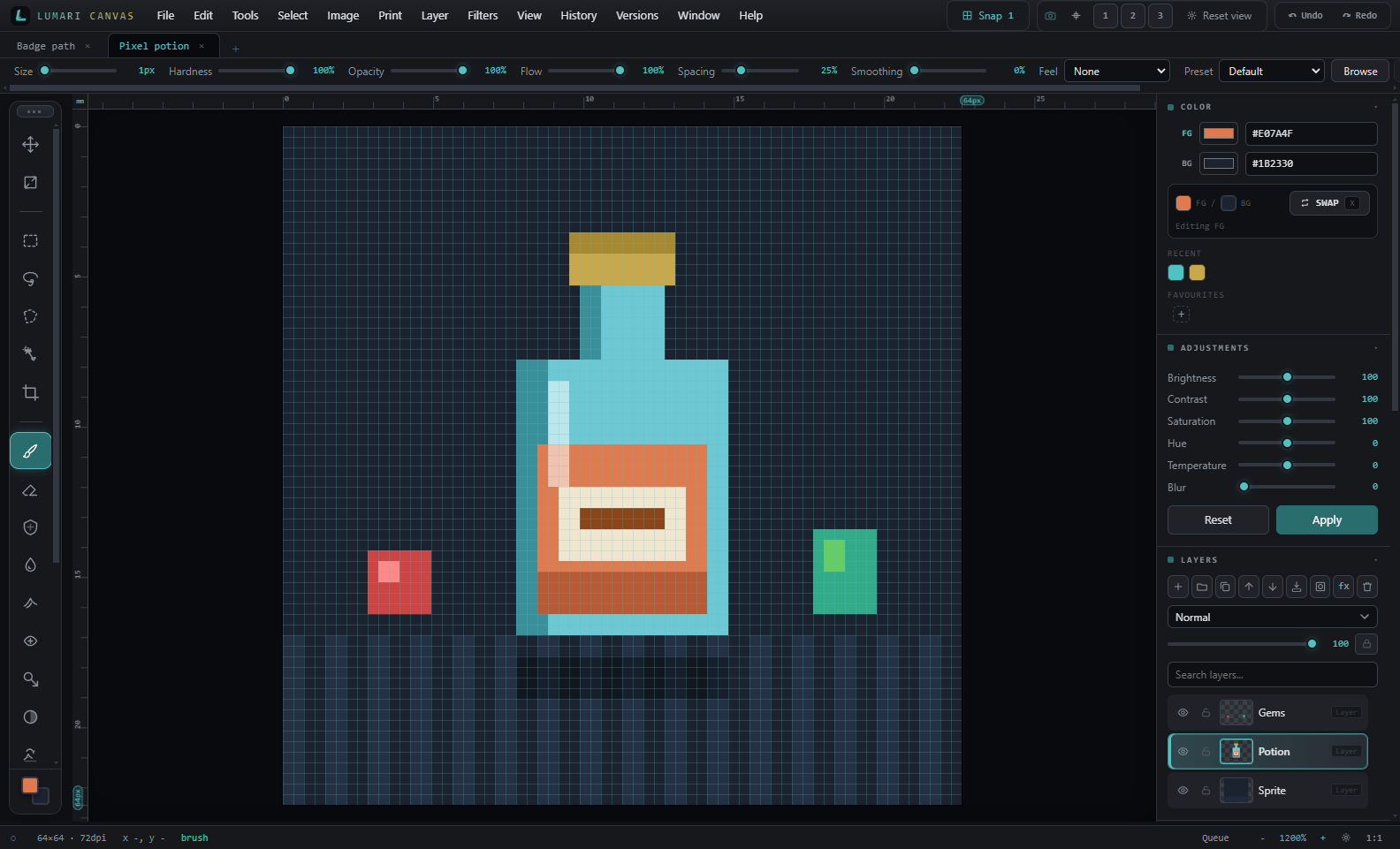Select the shield-plus Healing tool
This screenshot has height=849, width=1400.
(x=30, y=527)
